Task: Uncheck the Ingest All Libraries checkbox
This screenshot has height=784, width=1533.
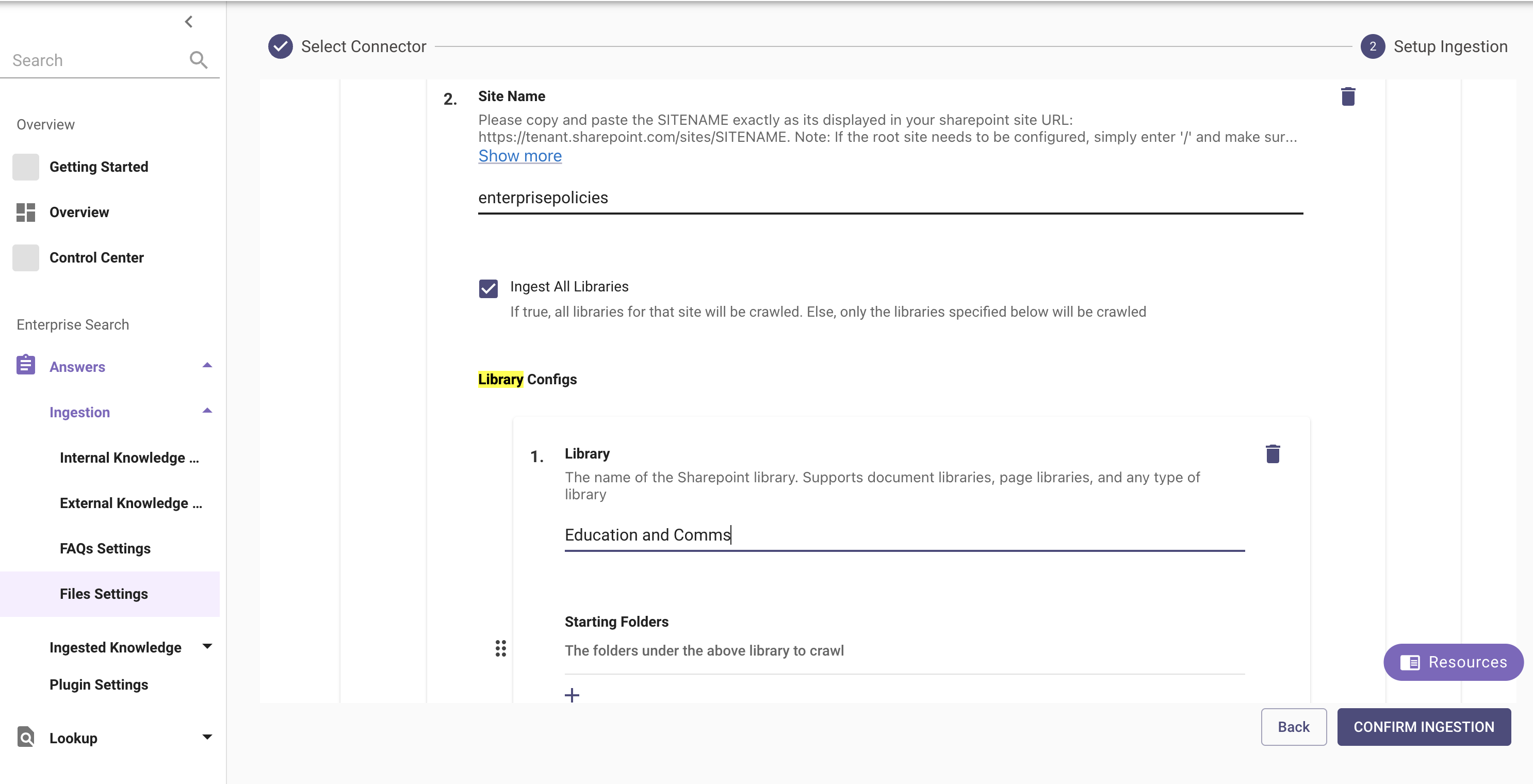Action: [488, 289]
